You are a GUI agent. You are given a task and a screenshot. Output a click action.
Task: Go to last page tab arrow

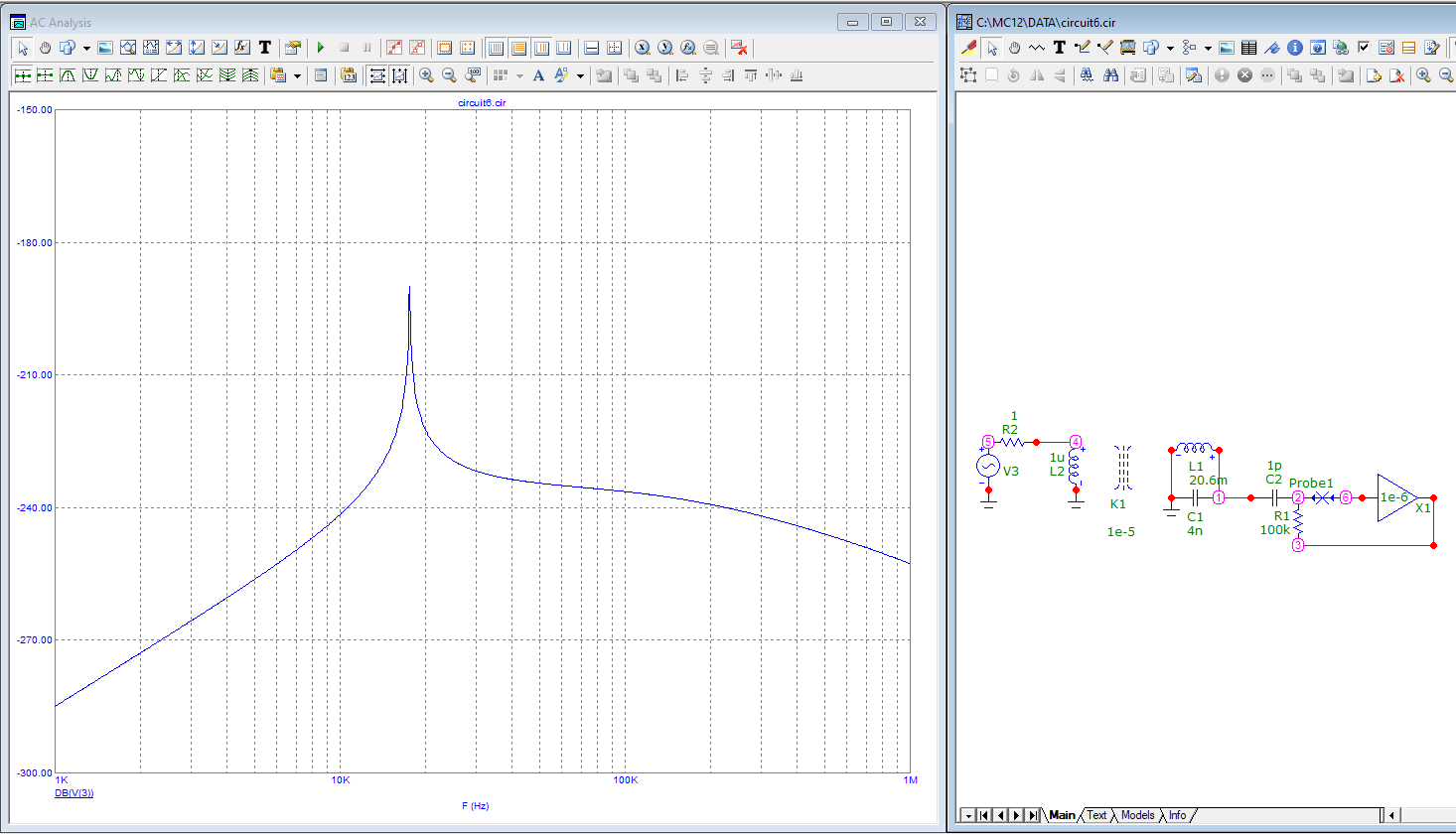click(1033, 815)
